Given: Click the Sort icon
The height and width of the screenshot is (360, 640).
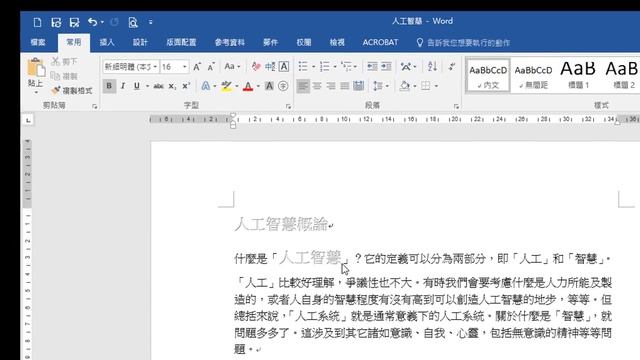Looking at the screenshot, I should [432, 66].
